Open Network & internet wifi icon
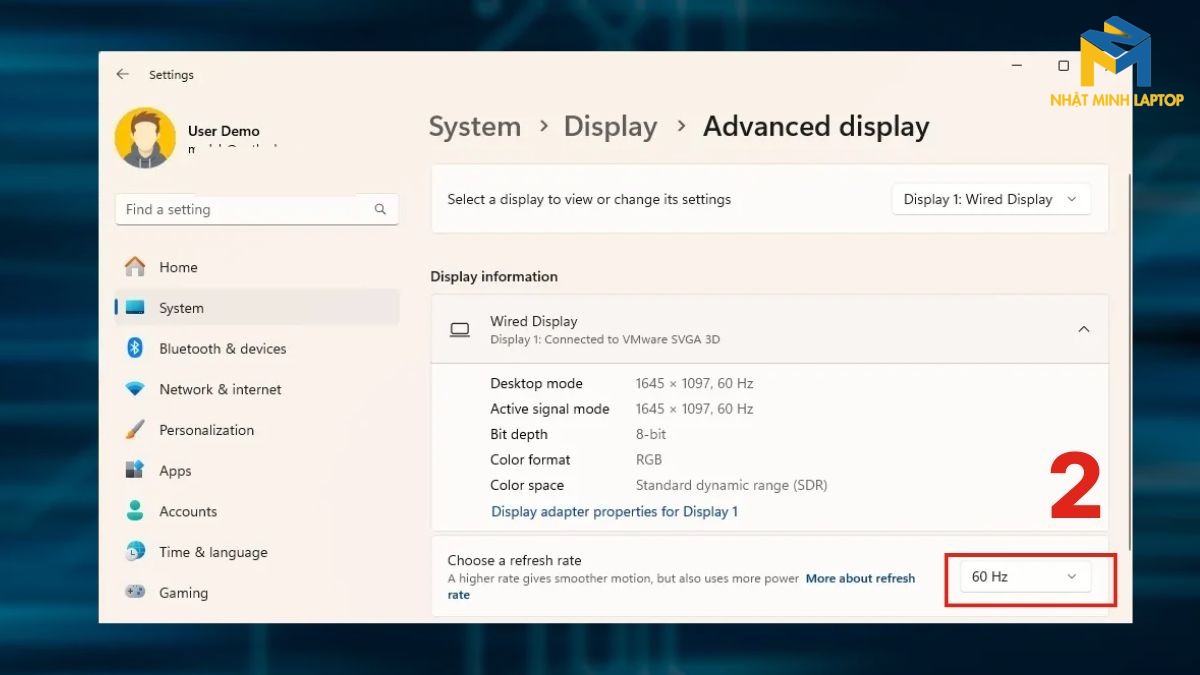The width and height of the screenshot is (1200, 675). (135, 389)
